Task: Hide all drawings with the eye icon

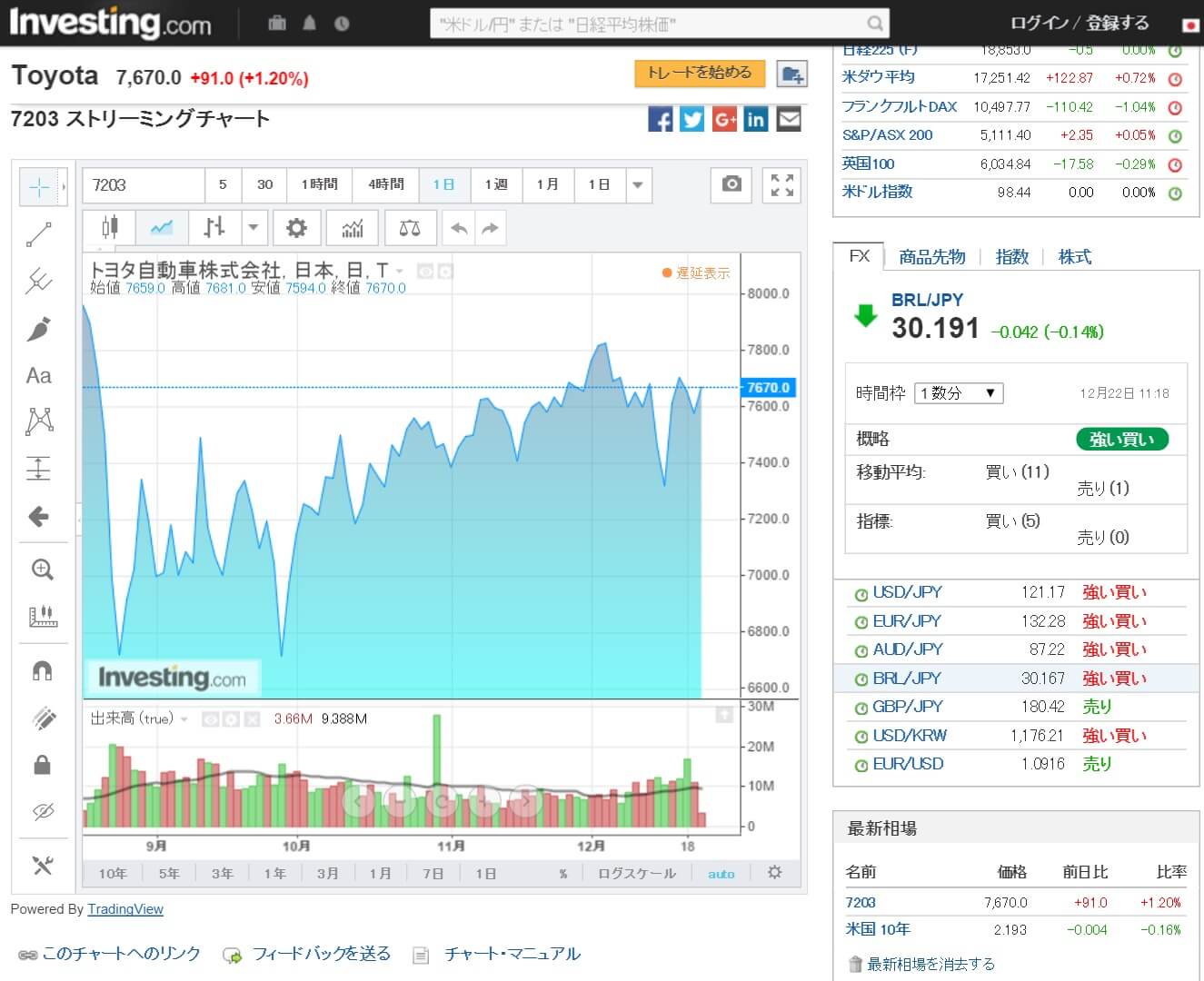Action: (38, 811)
